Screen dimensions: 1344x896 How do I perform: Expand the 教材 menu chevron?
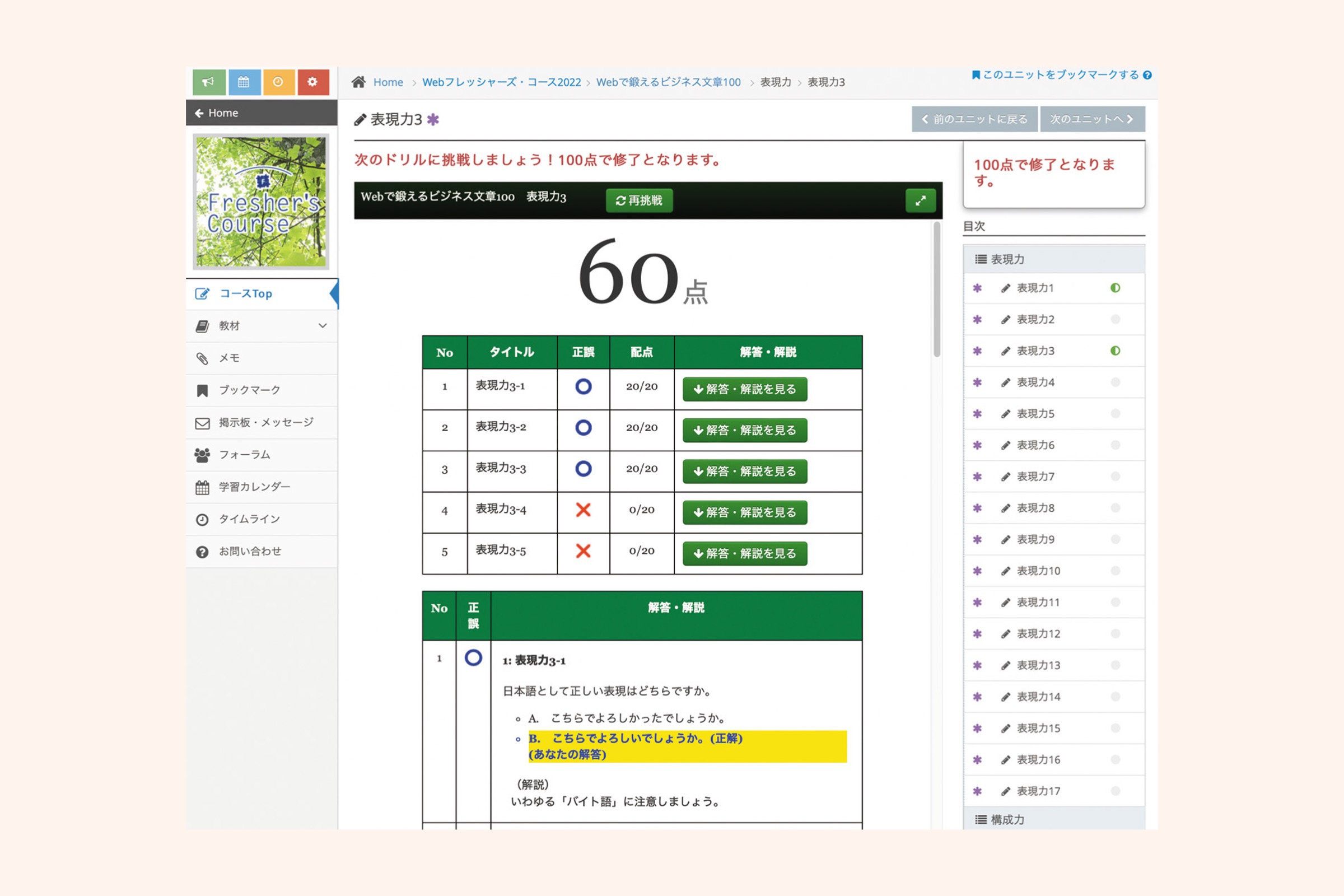(323, 326)
